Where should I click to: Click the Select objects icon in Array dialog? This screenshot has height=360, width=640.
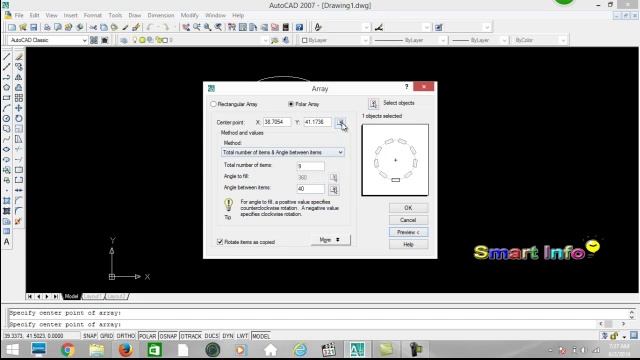pos(373,104)
